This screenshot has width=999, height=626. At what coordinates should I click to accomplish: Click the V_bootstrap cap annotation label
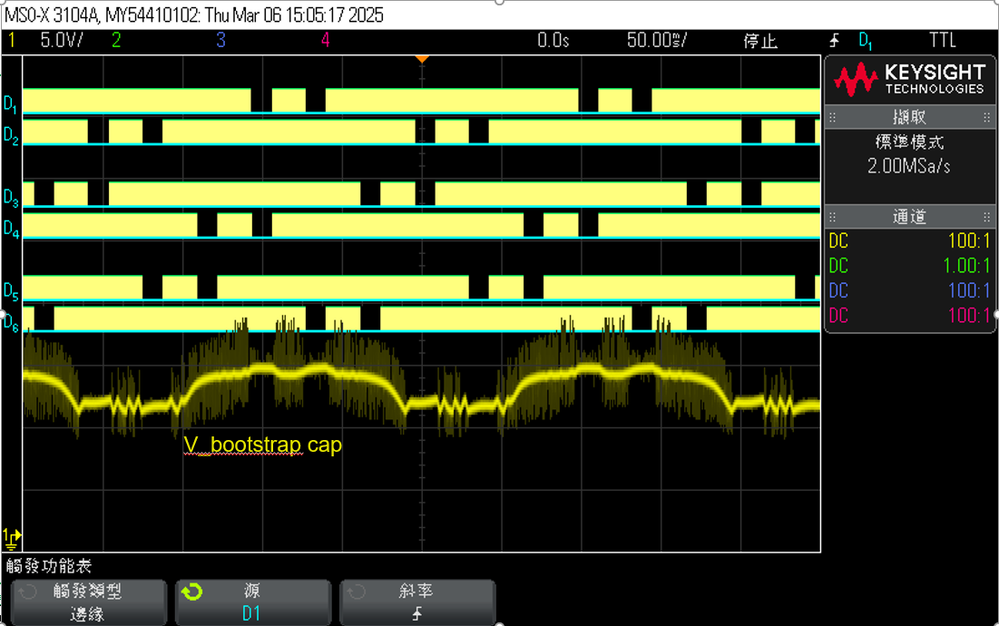tap(262, 445)
